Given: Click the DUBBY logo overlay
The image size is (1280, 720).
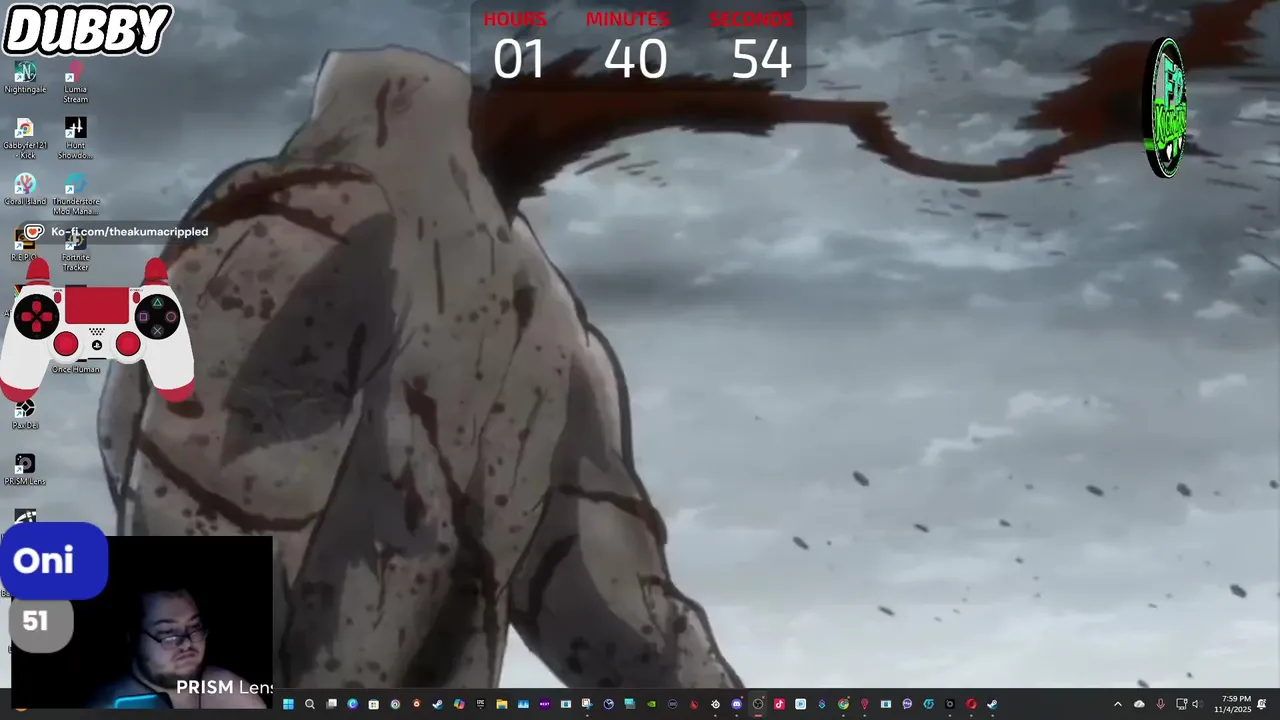Looking at the screenshot, I should pyautogui.click(x=87, y=29).
